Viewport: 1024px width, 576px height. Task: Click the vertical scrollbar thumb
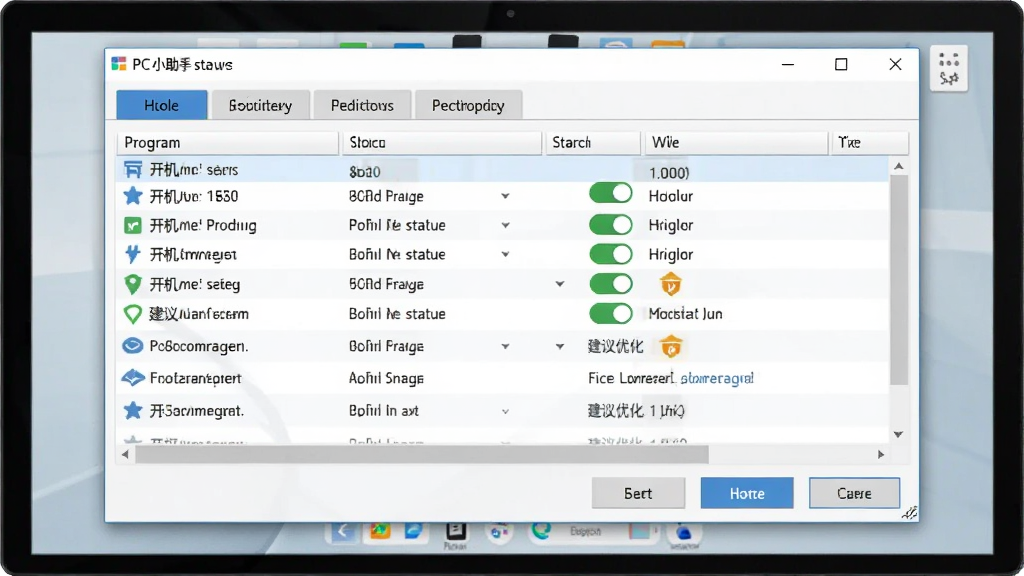[899, 280]
